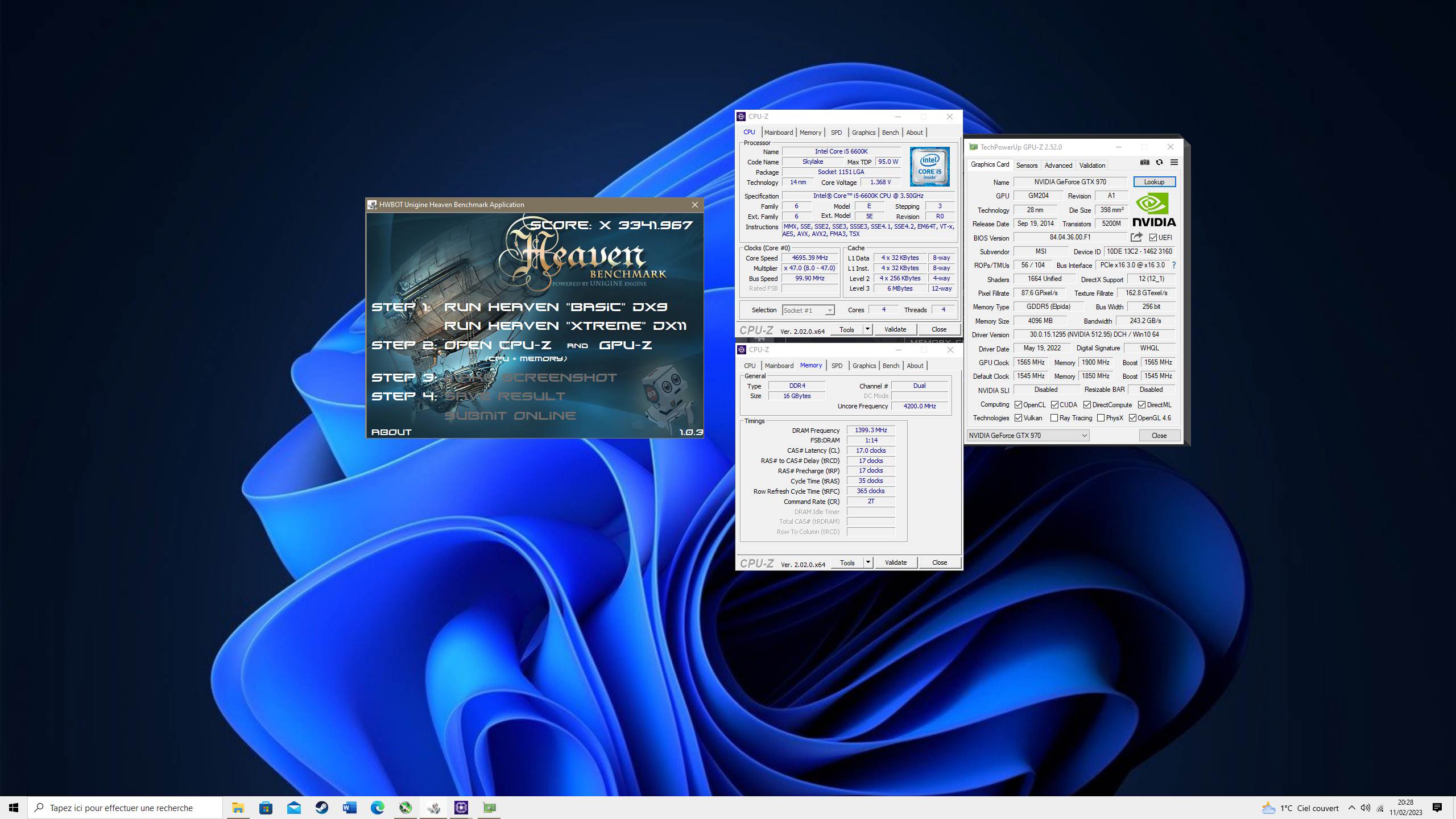Open Microsoft Edge taskbar icon
Screen dimensions: 1456x819
pyautogui.click(x=377, y=808)
